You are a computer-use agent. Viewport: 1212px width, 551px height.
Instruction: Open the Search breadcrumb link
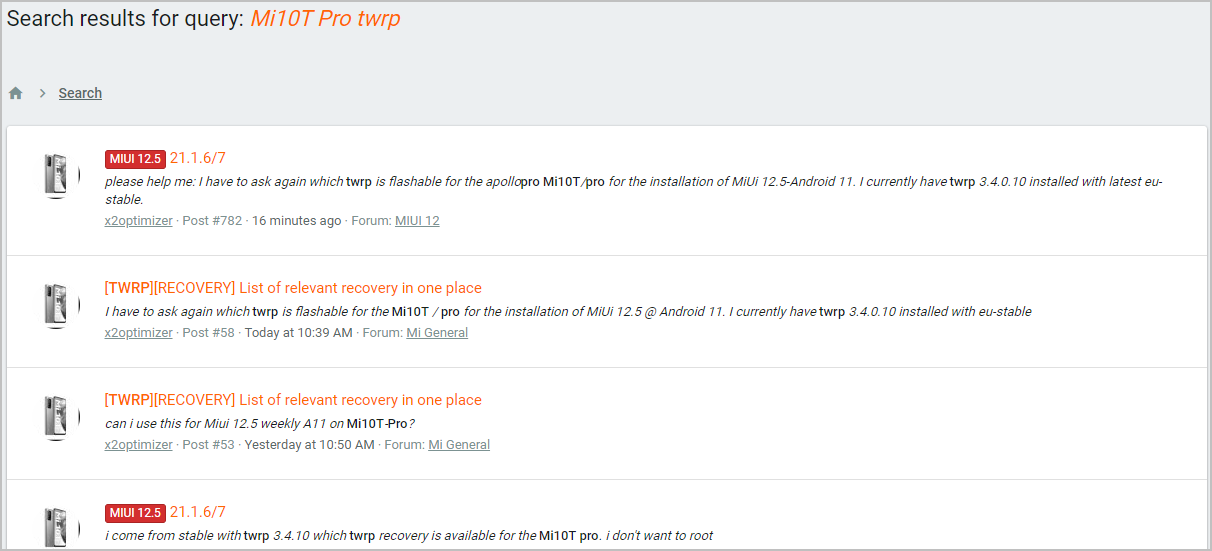tap(80, 93)
